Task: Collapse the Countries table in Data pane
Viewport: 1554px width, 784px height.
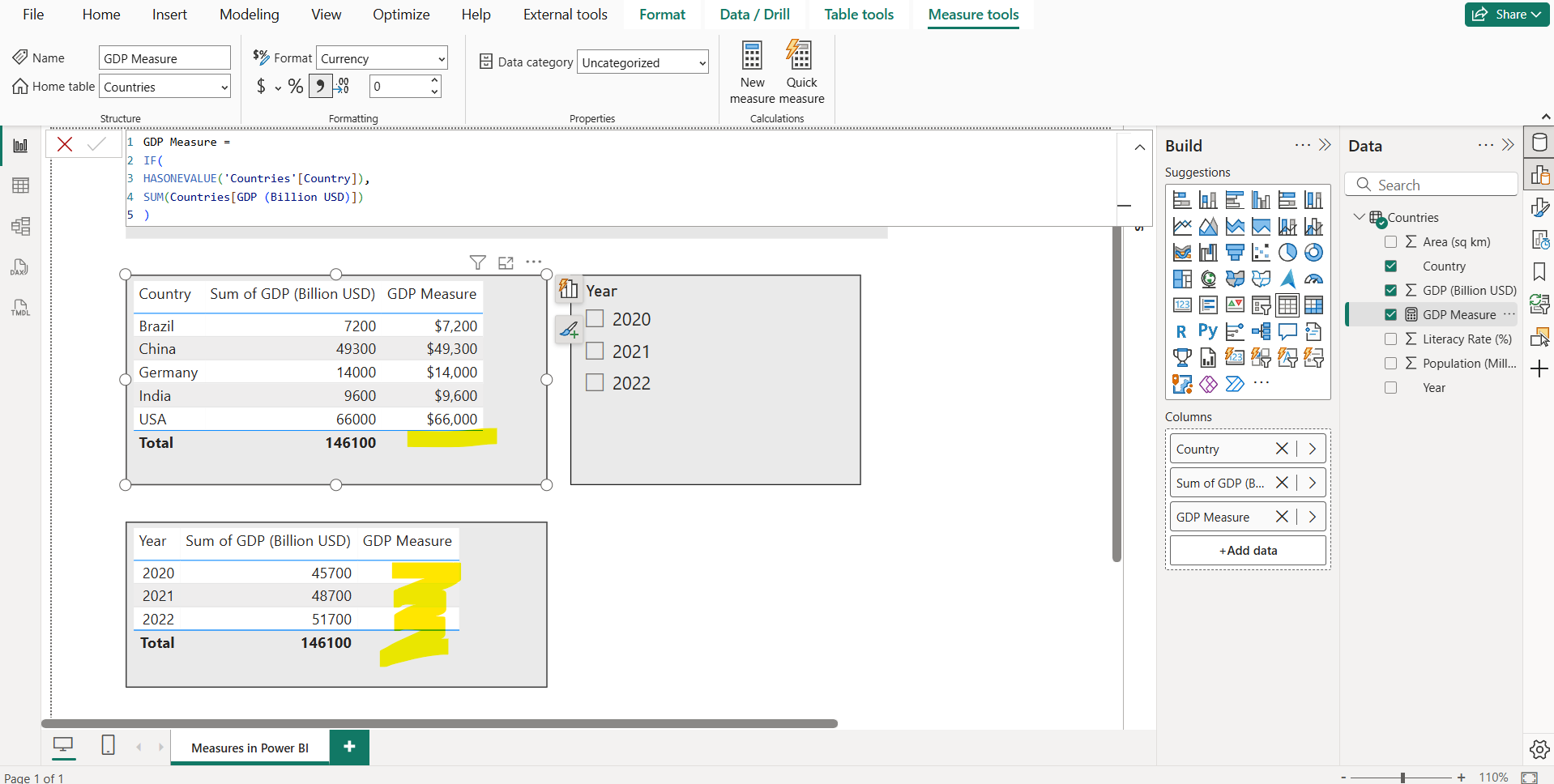Action: [x=1359, y=217]
